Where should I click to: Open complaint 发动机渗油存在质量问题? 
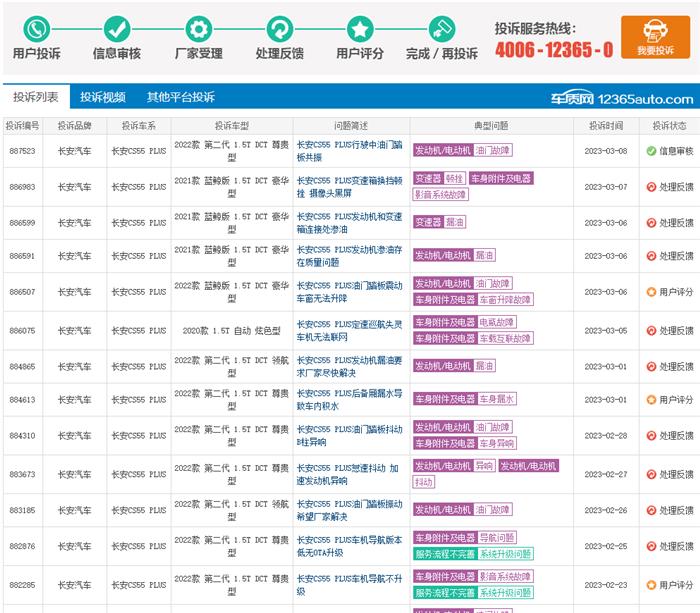coord(350,256)
